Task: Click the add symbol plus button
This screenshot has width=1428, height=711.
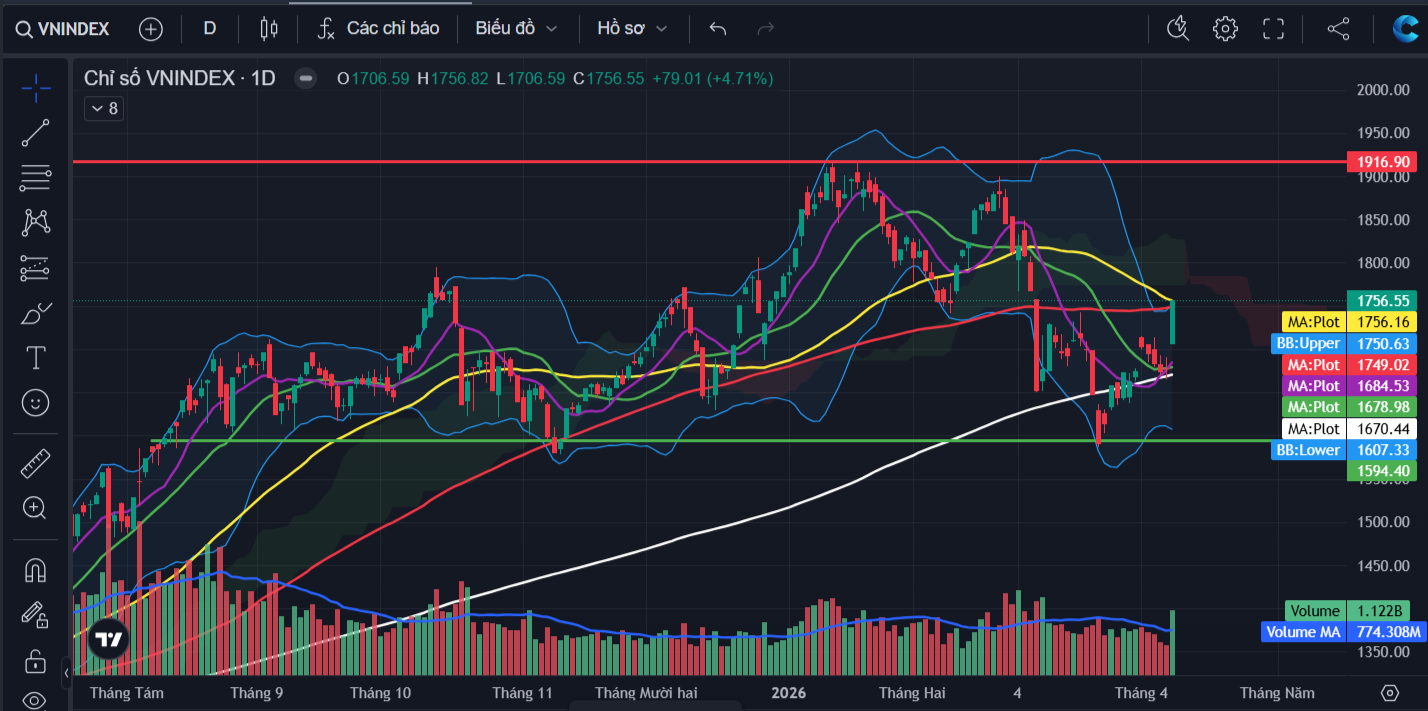Action: point(150,29)
